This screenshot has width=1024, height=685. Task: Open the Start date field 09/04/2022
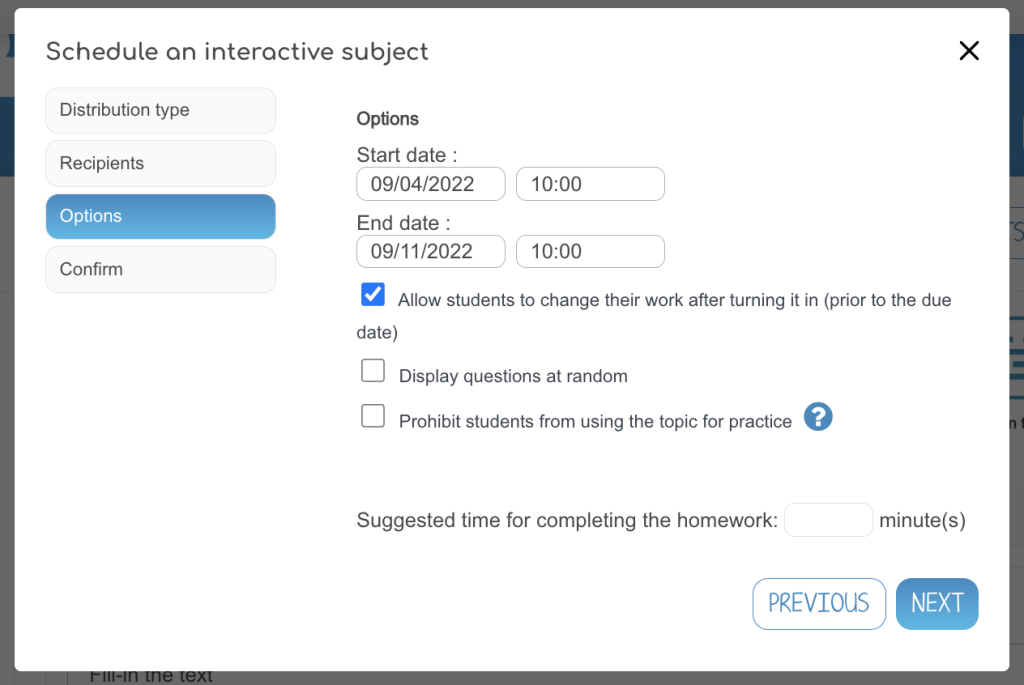[x=430, y=184]
